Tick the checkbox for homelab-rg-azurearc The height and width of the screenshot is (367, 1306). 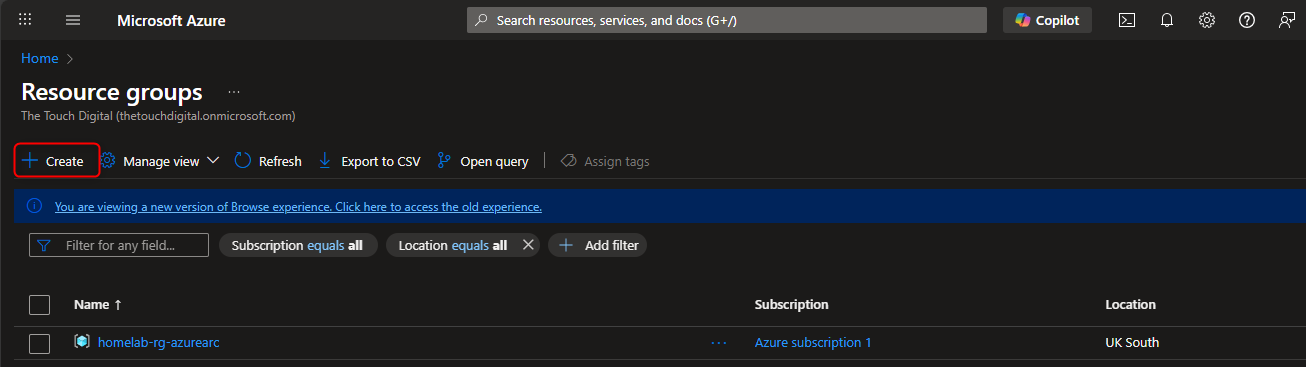tap(39, 344)
